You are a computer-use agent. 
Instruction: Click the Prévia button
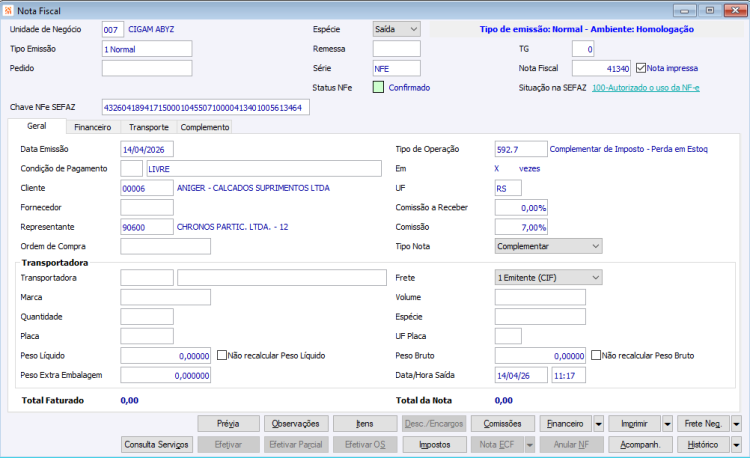pyautogui.click(x=228, y=424)
